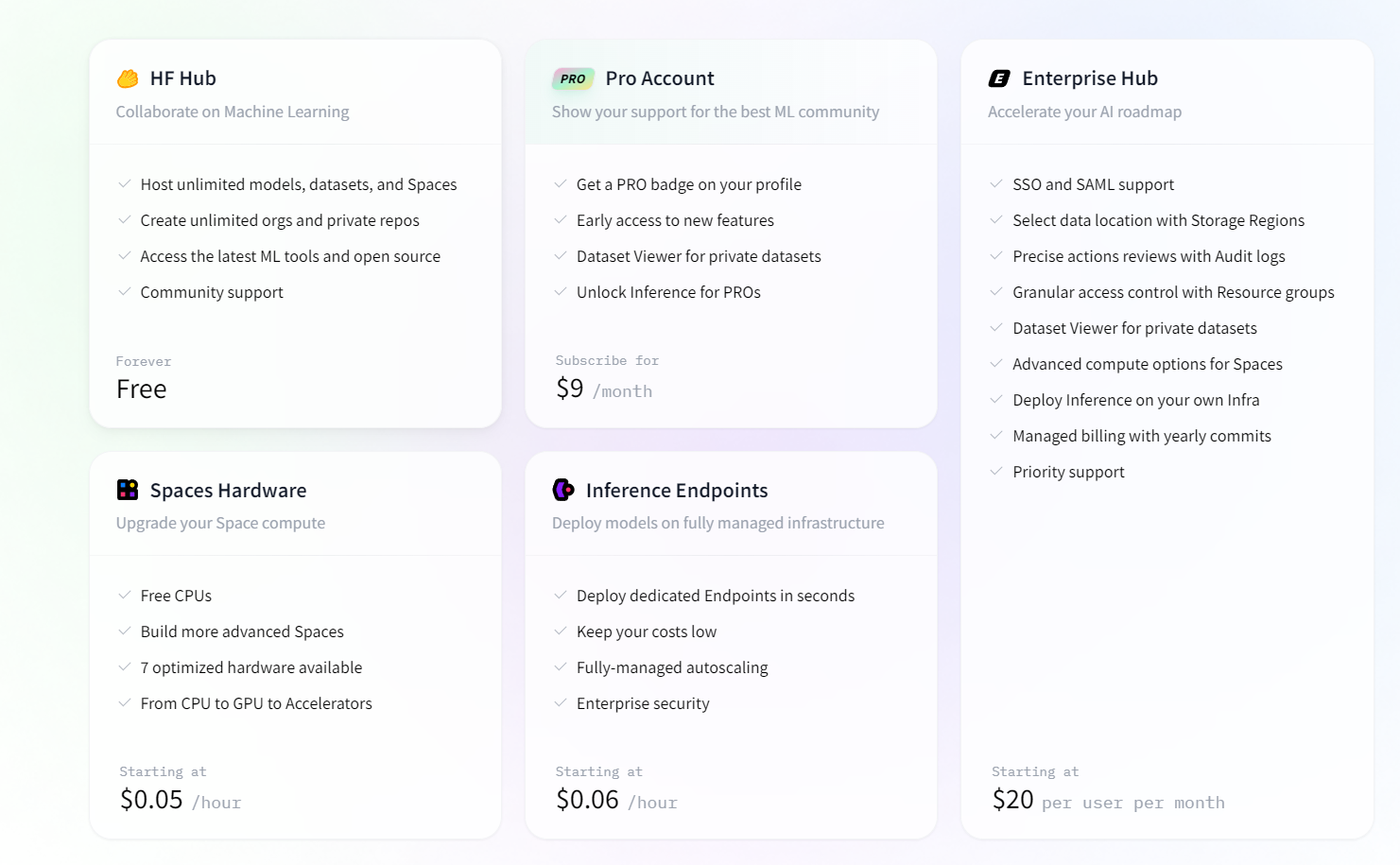Click 'Fully-managed autoscaling' feature text

click(x=672, y=667)
